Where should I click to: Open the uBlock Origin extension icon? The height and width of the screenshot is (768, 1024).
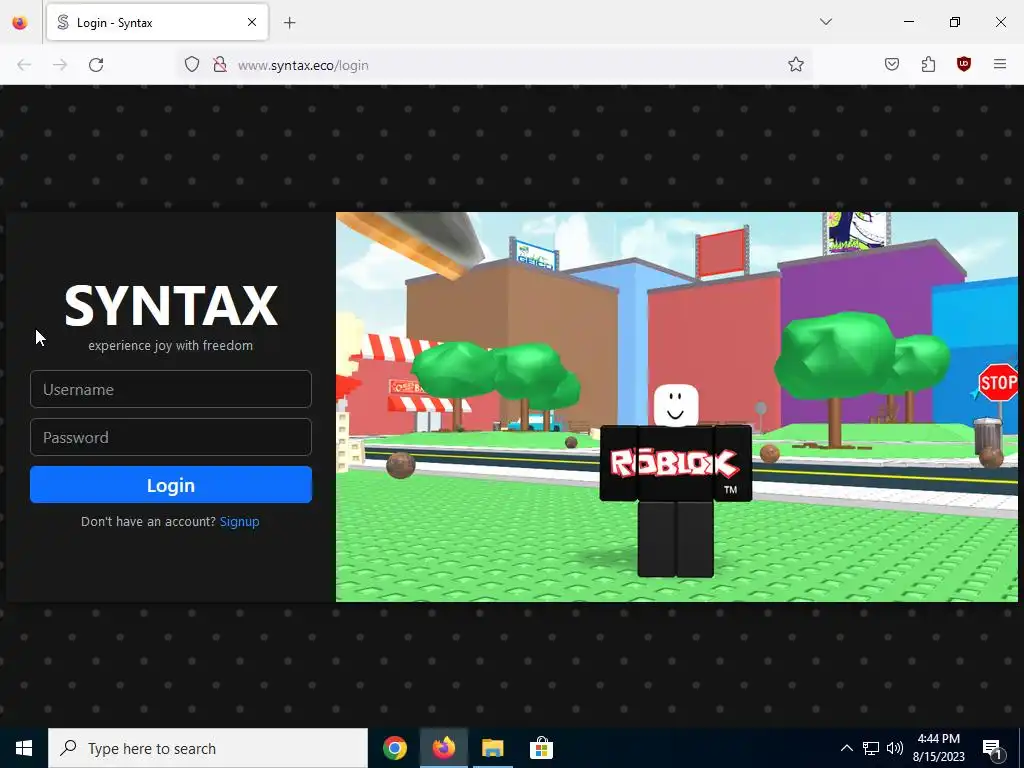[x=964, y=65]
